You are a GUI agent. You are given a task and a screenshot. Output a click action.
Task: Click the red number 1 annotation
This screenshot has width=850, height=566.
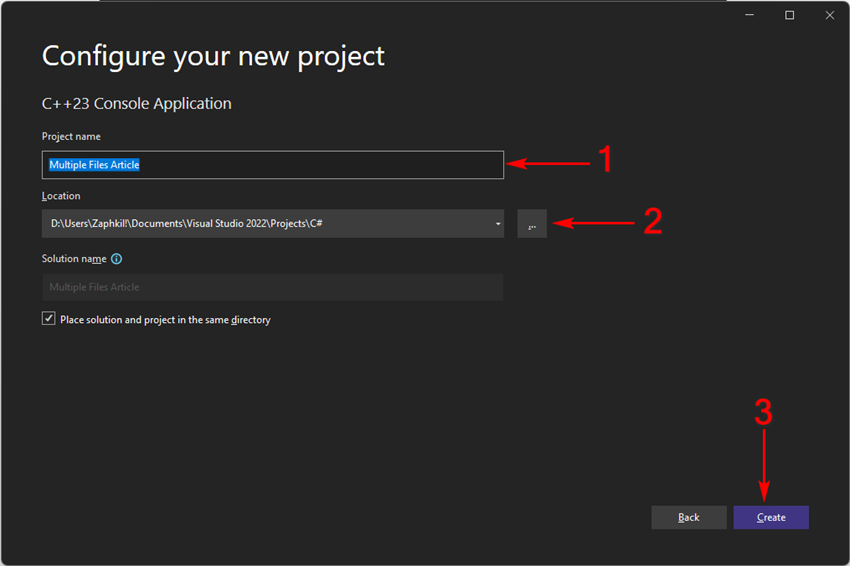click(605, 159)
